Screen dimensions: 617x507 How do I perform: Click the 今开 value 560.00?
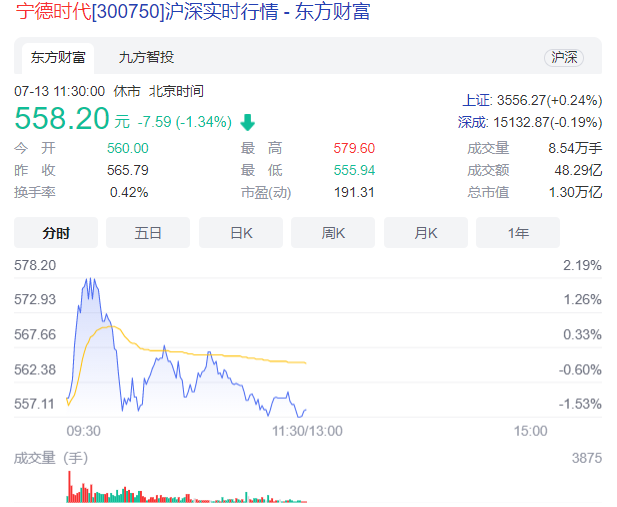[x=128, y=148]
